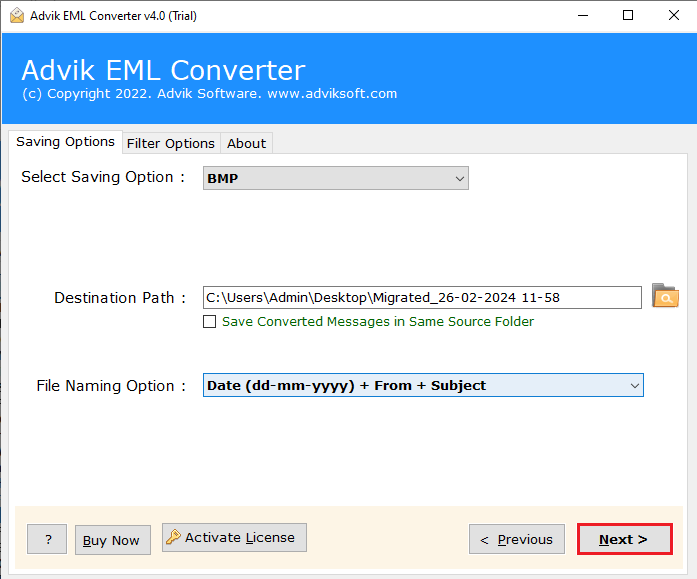
Task: Click the Destination Path label
Action: click(120, 298)
